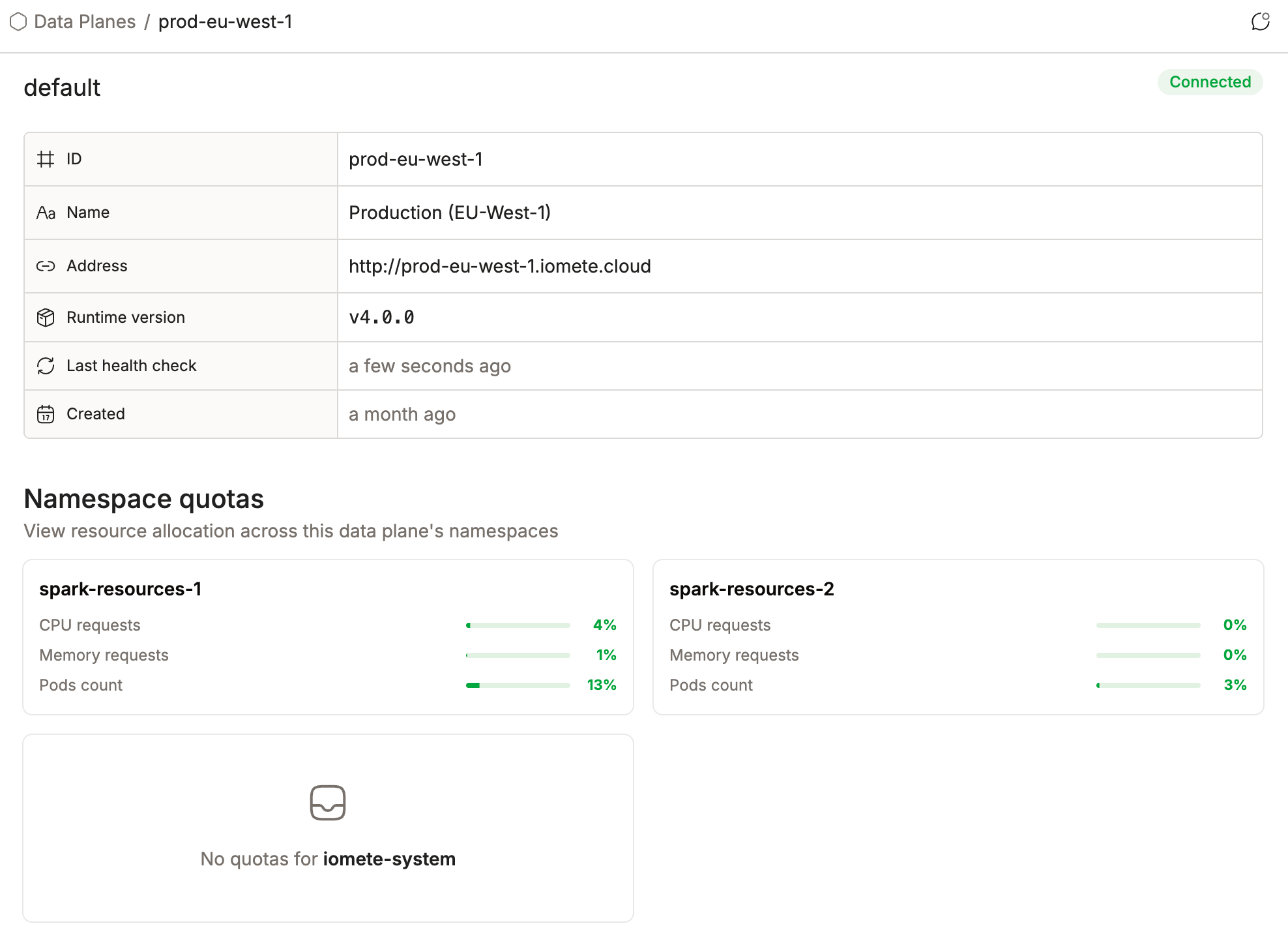Click the empty inbox icon for iomete-system
The image size is (1288, 943).
coord(328,803)
